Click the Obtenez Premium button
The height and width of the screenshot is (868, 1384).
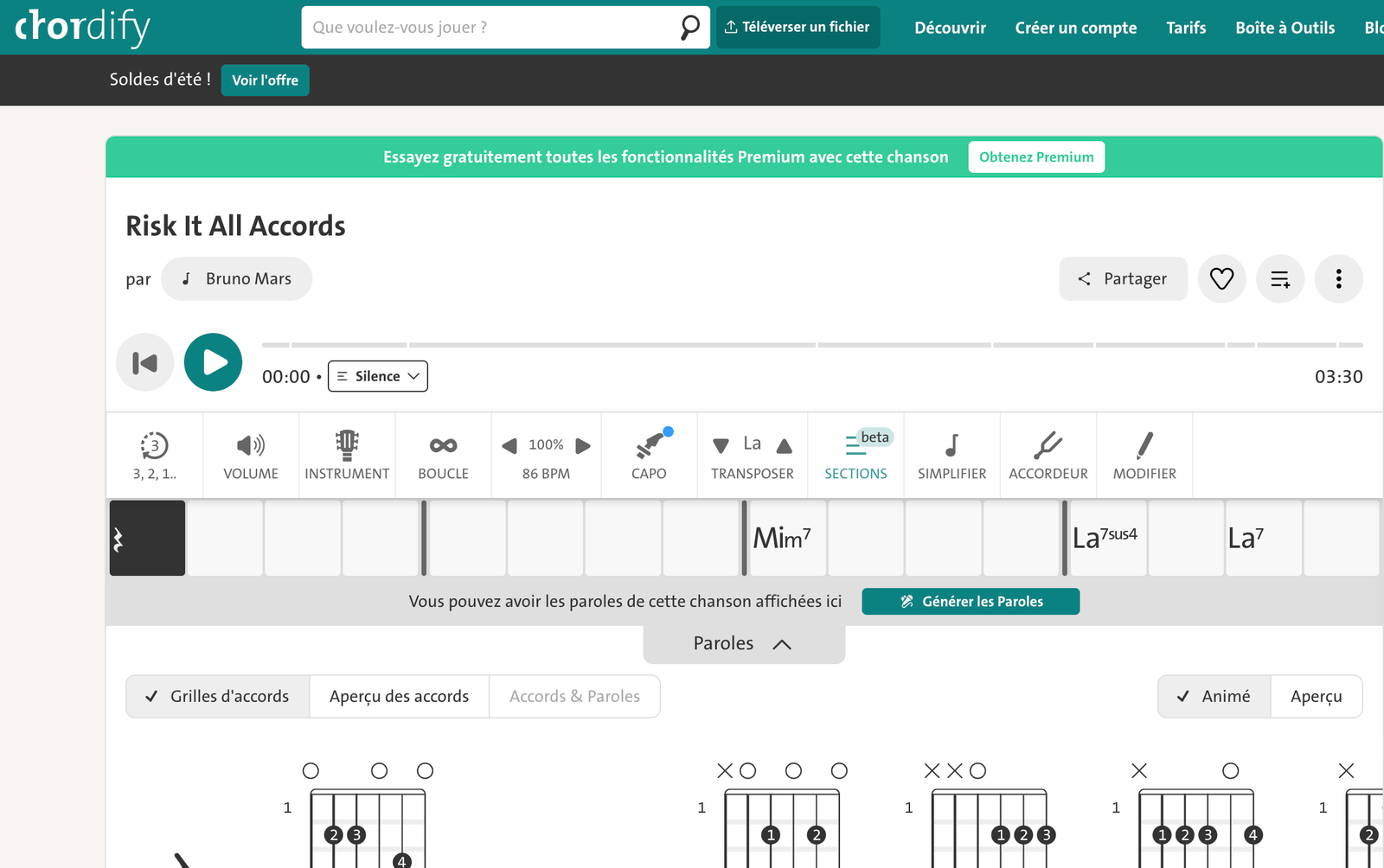(1036, 157)
